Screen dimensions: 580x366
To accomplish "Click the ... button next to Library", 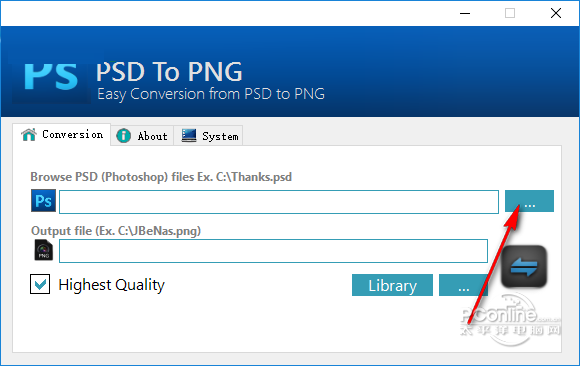I will (463, 285).
